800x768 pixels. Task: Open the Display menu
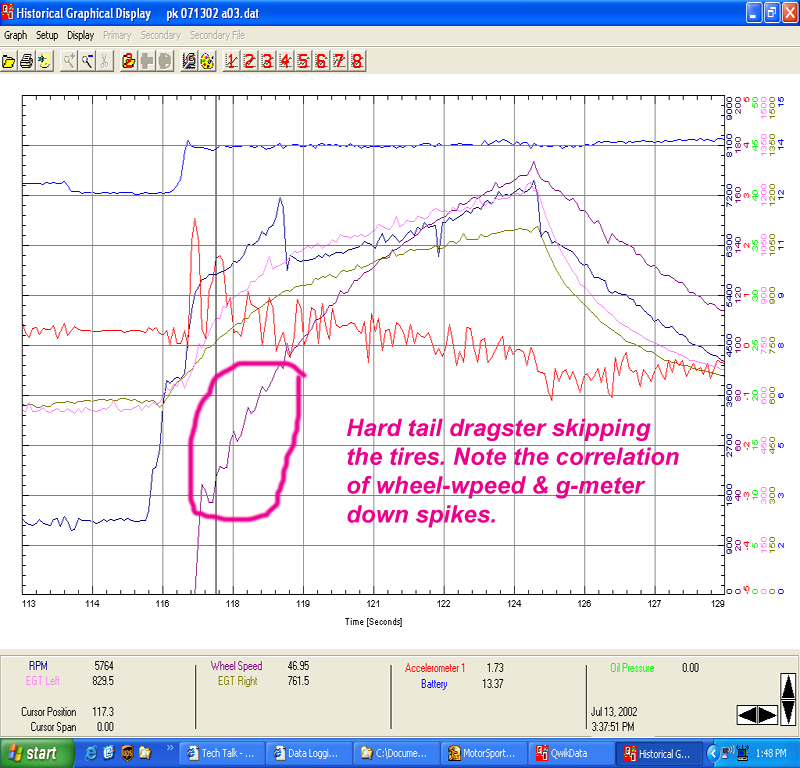(x=81, y=35)
